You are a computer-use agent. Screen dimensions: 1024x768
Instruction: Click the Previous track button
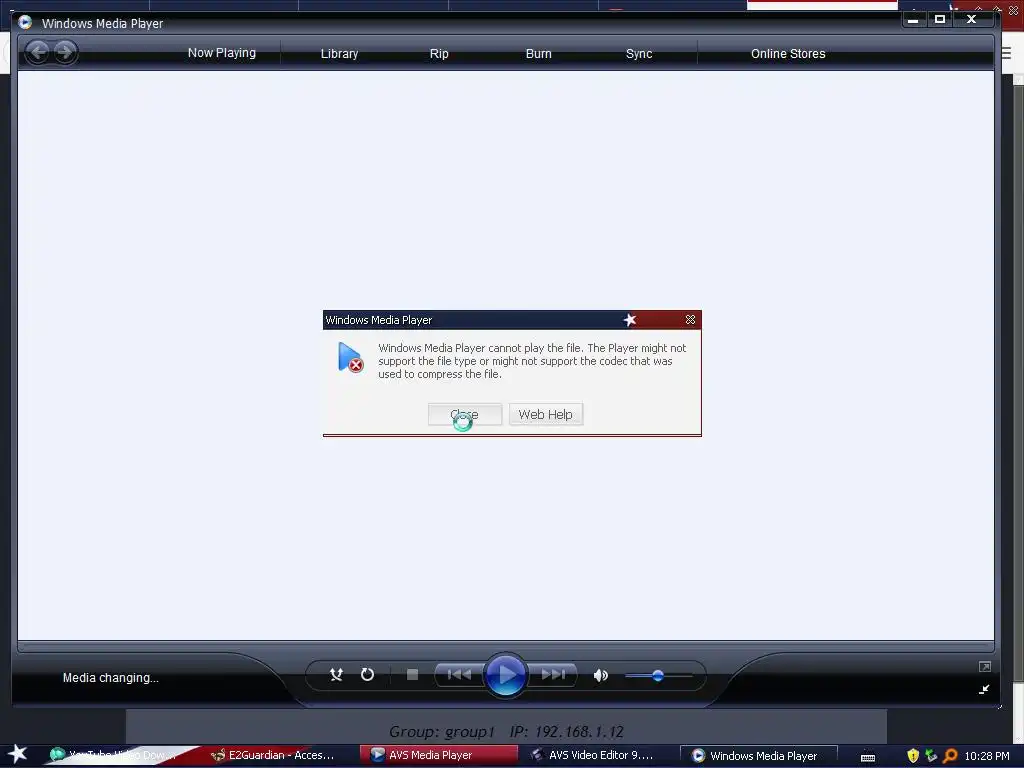coord(459,675)
